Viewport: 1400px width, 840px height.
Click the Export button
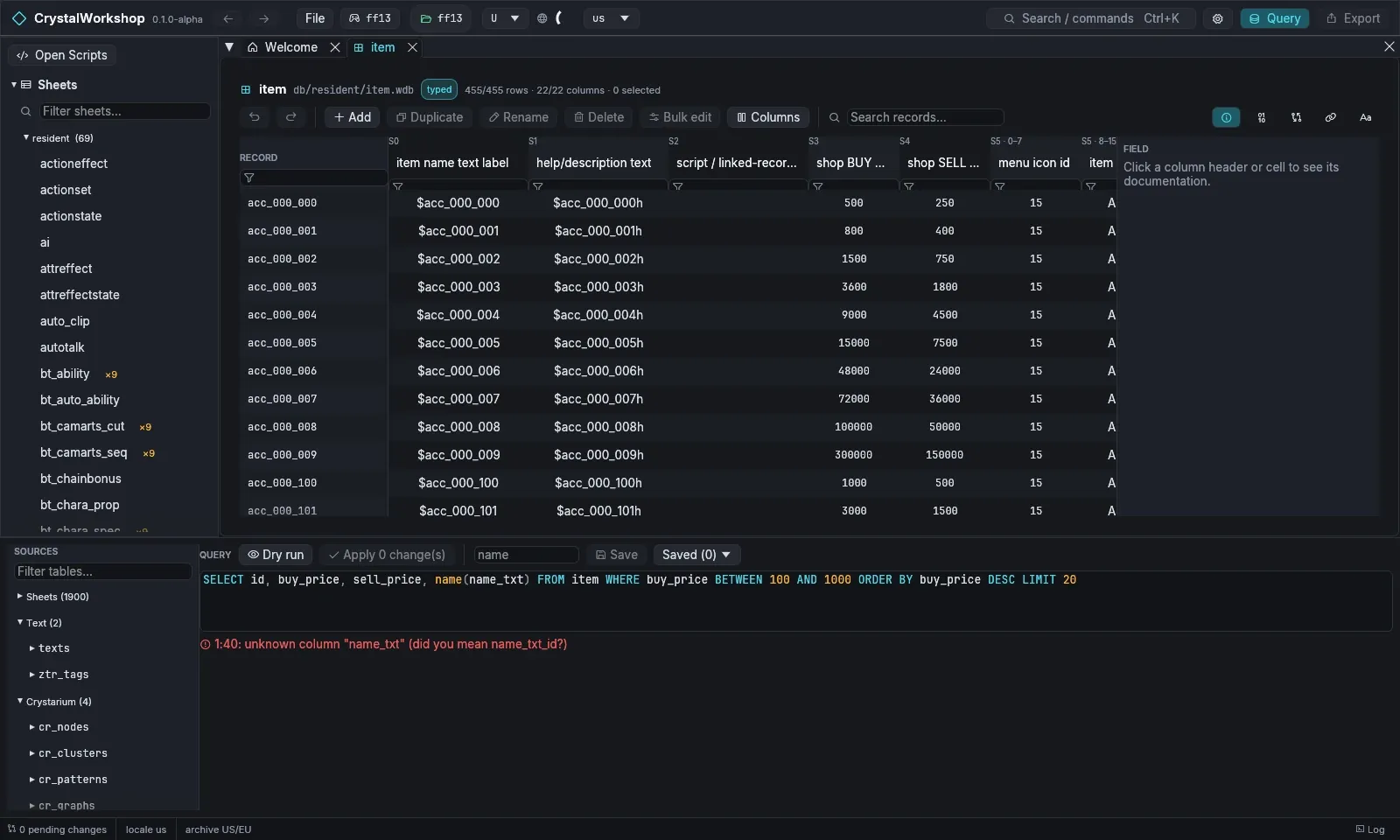click(1354, 18)
